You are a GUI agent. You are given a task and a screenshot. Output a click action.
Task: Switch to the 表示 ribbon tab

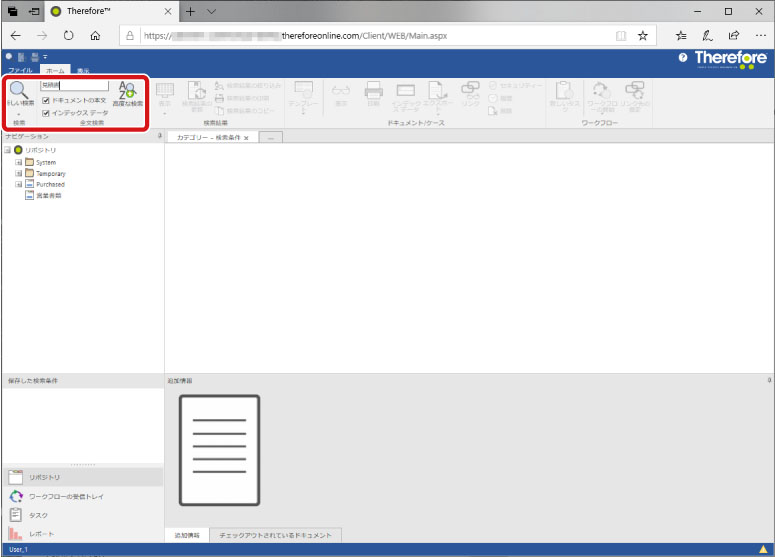[x=83, y=71]
